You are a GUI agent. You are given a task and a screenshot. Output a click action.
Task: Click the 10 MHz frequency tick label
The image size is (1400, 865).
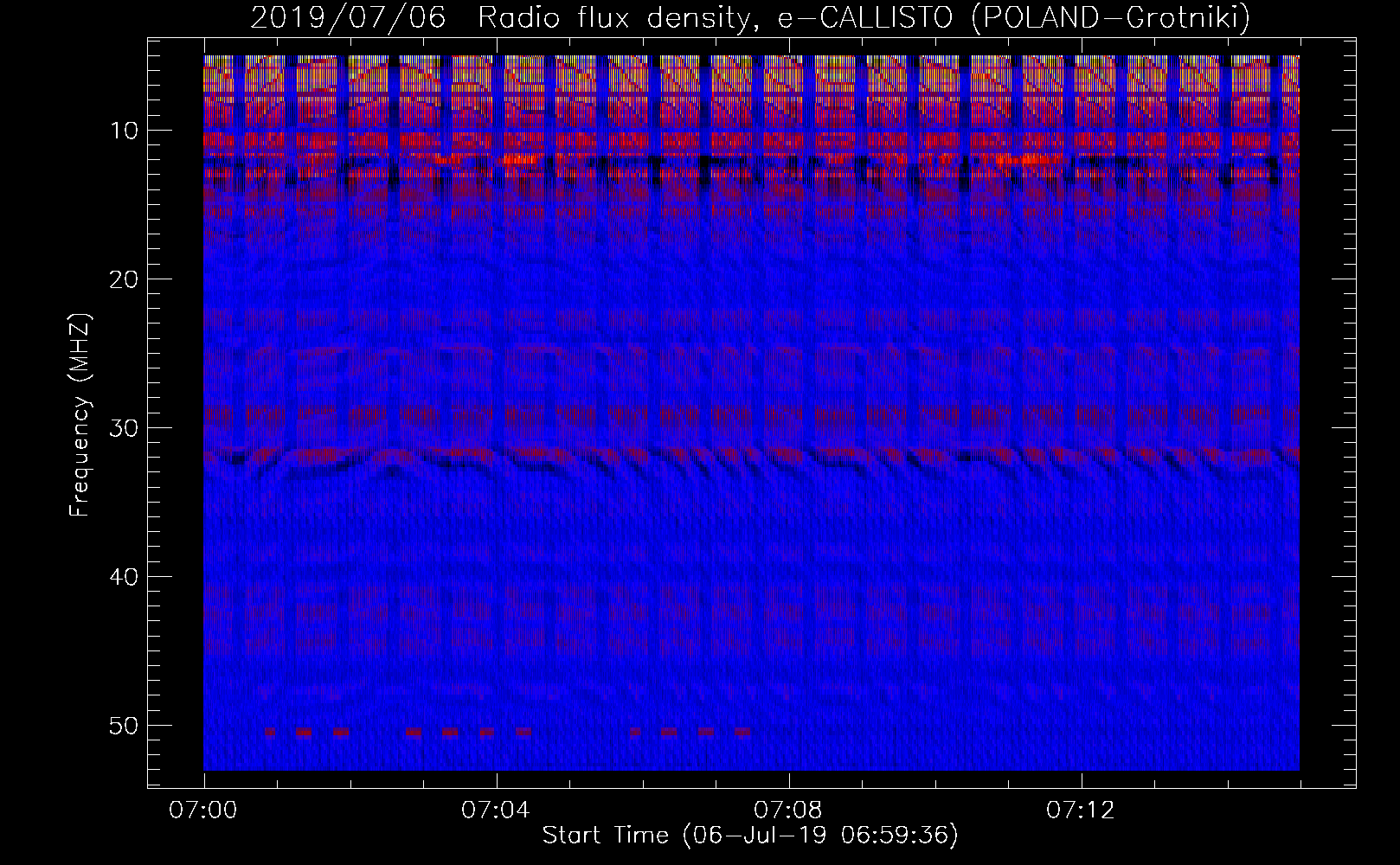pos(124,131)
